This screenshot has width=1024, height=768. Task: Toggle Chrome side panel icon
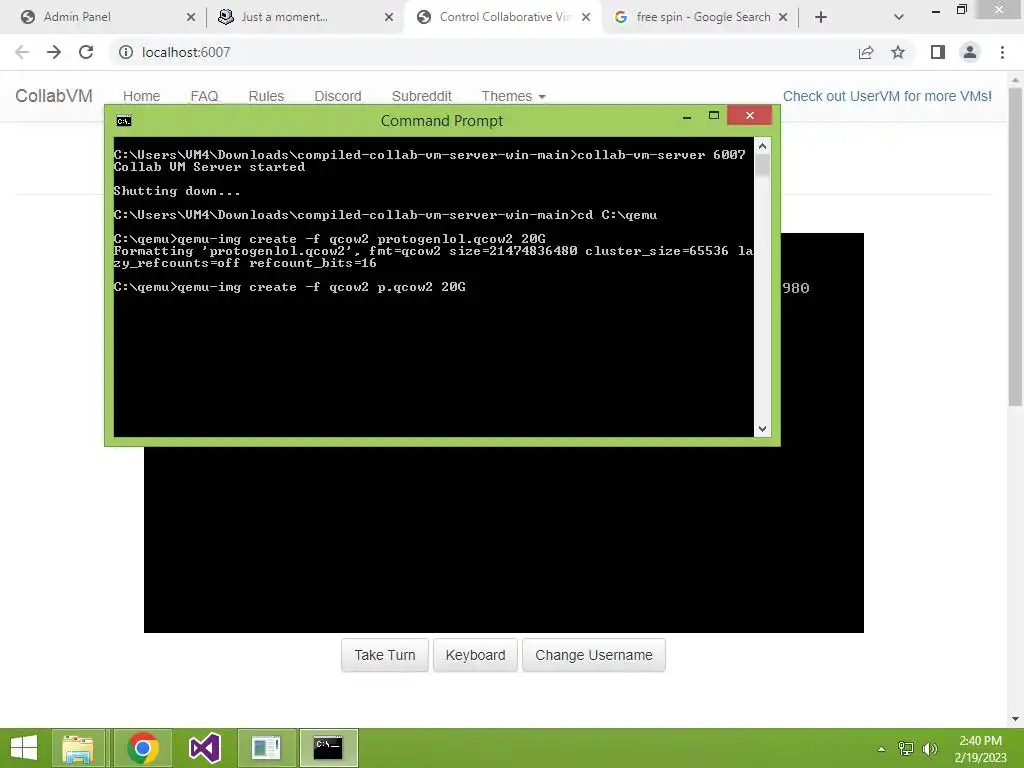pos(938,52)
